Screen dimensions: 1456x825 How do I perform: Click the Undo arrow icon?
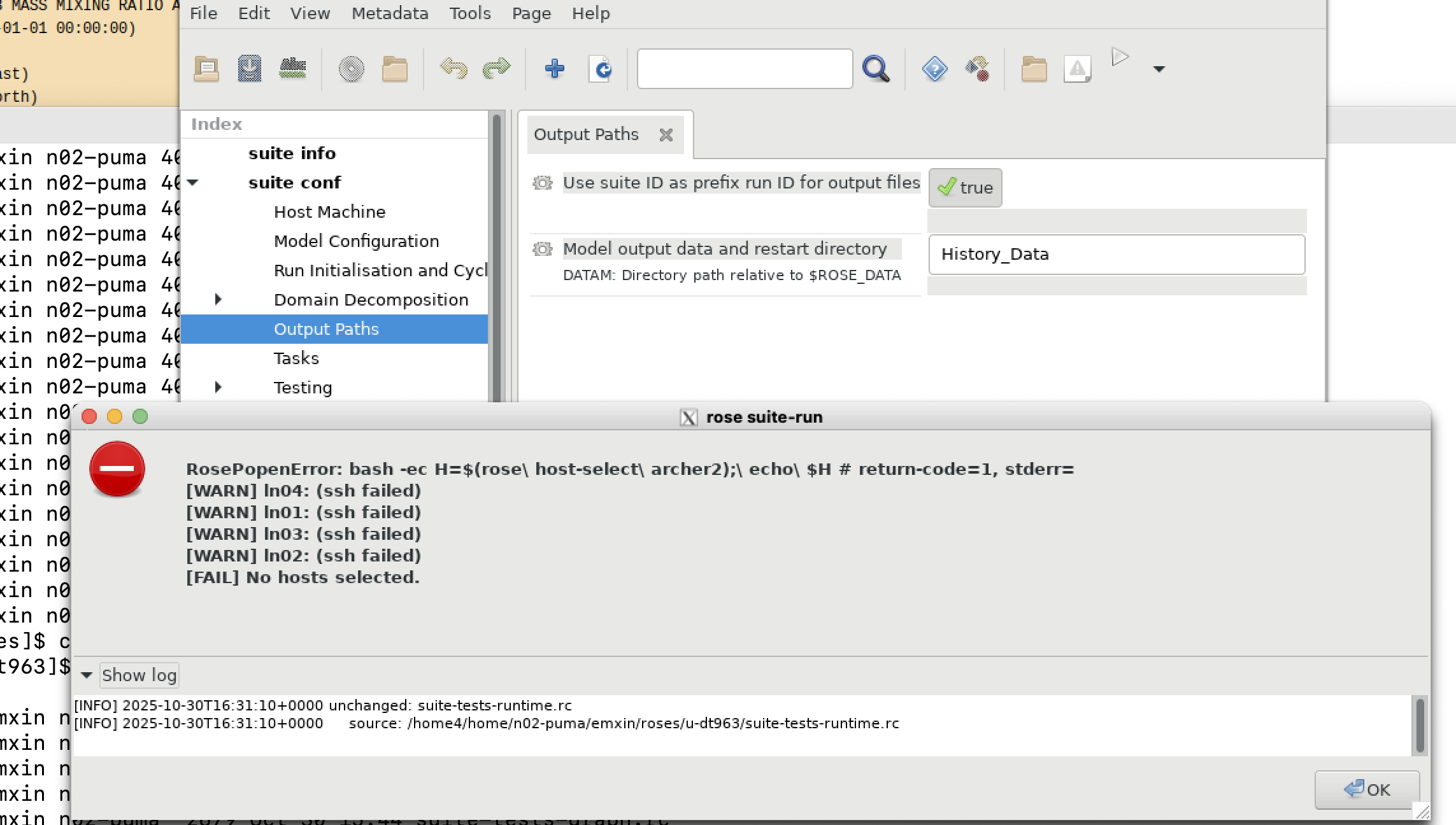coord(453,68)
